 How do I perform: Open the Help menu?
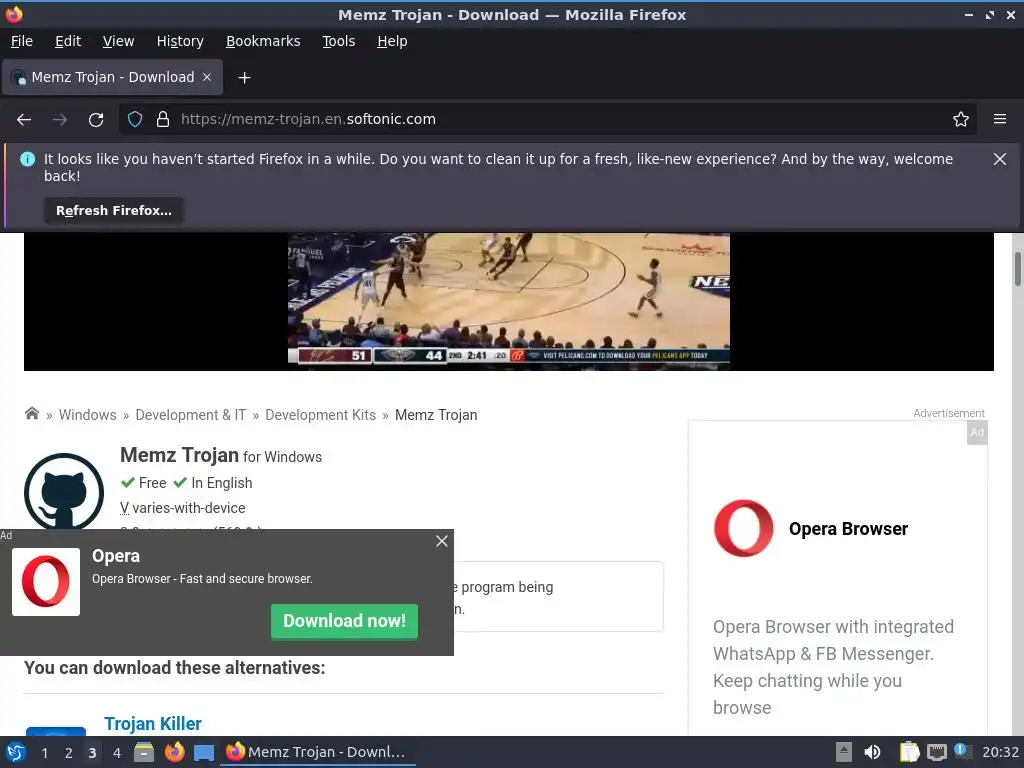coord(392,41)
